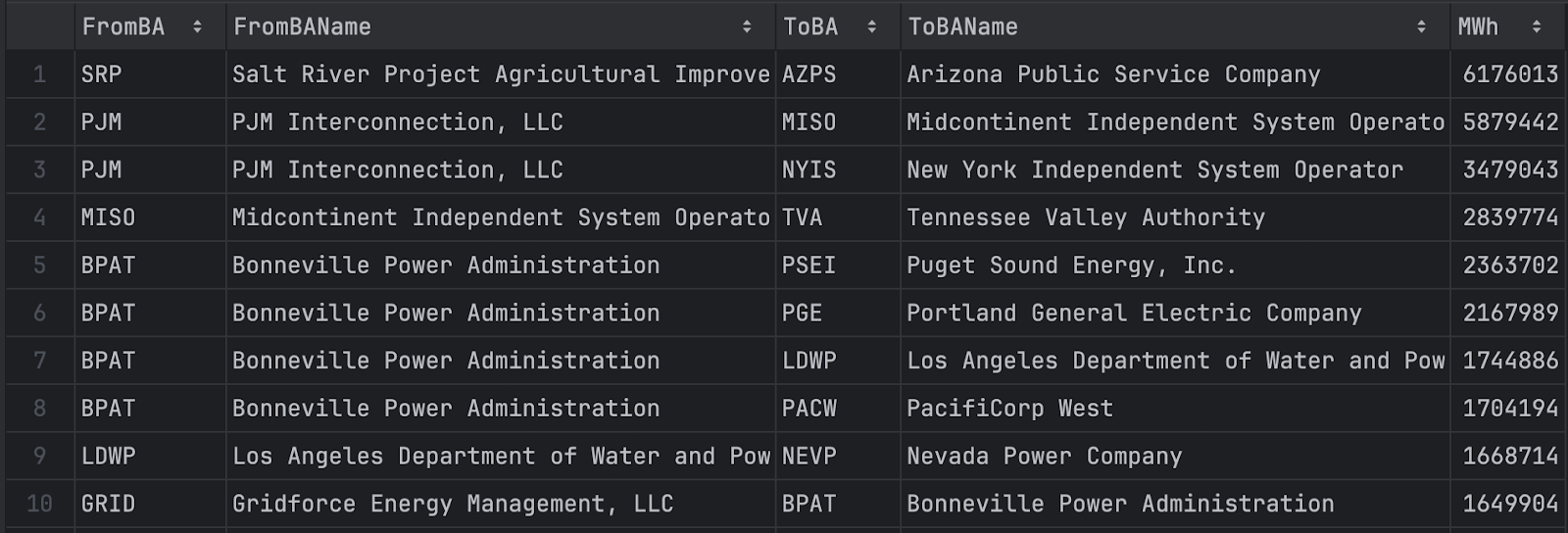
Task: Sort by the MWh column arrows
Action: 1537,27
